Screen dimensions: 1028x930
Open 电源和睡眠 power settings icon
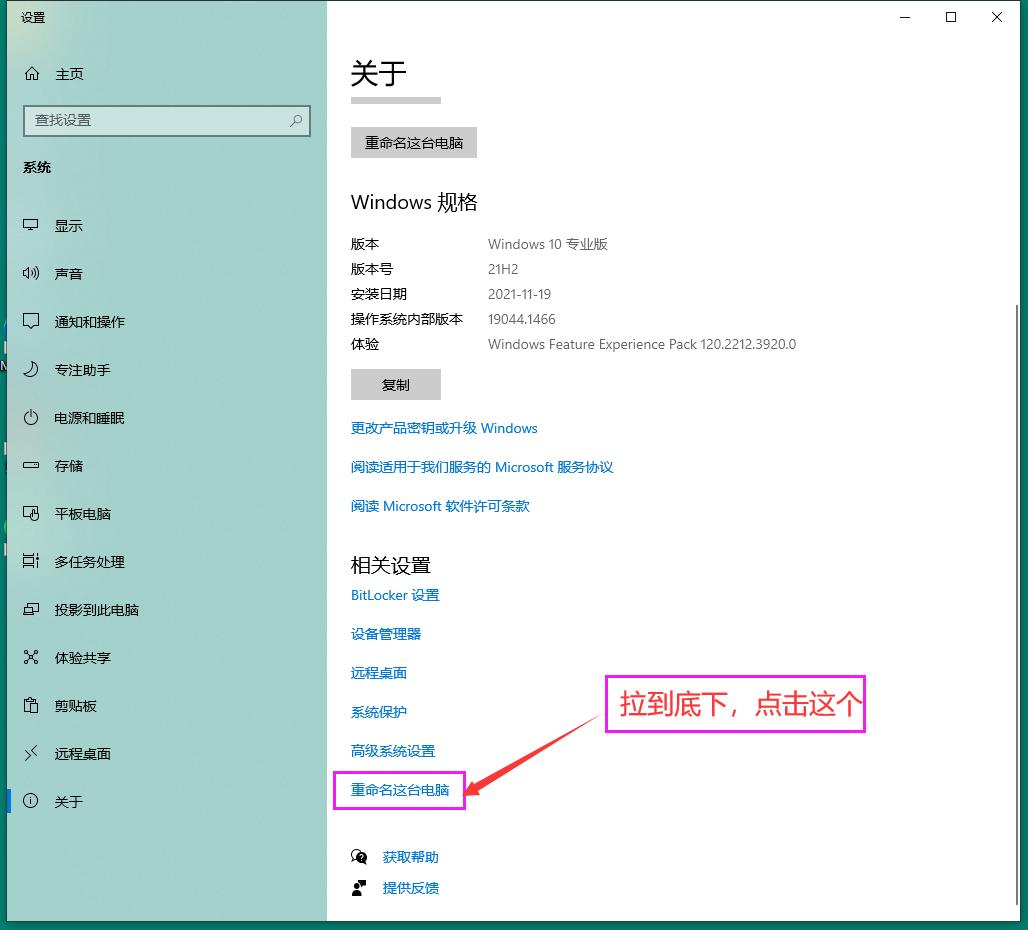(31, 418)
